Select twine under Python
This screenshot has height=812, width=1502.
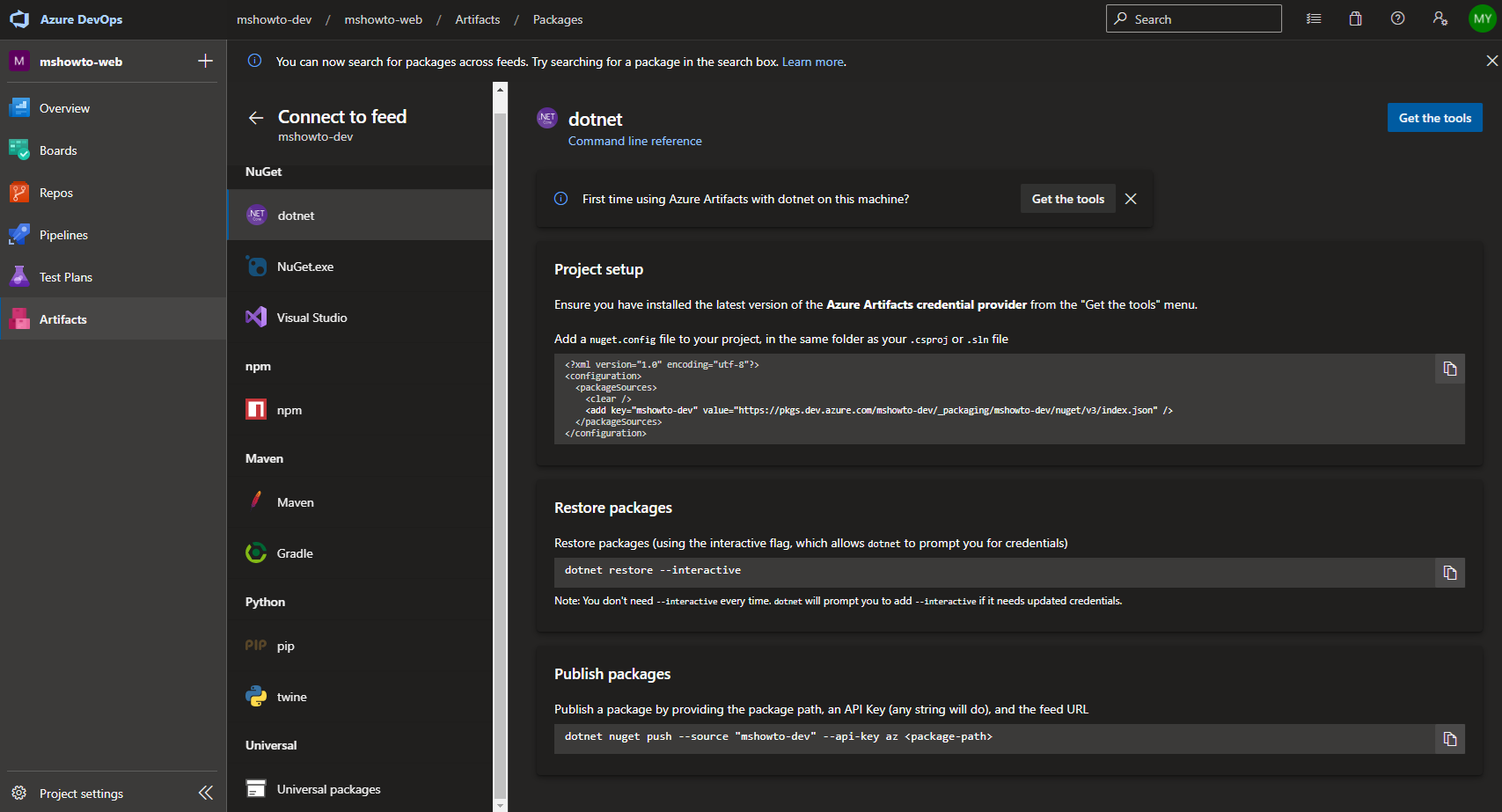point(360,697)
